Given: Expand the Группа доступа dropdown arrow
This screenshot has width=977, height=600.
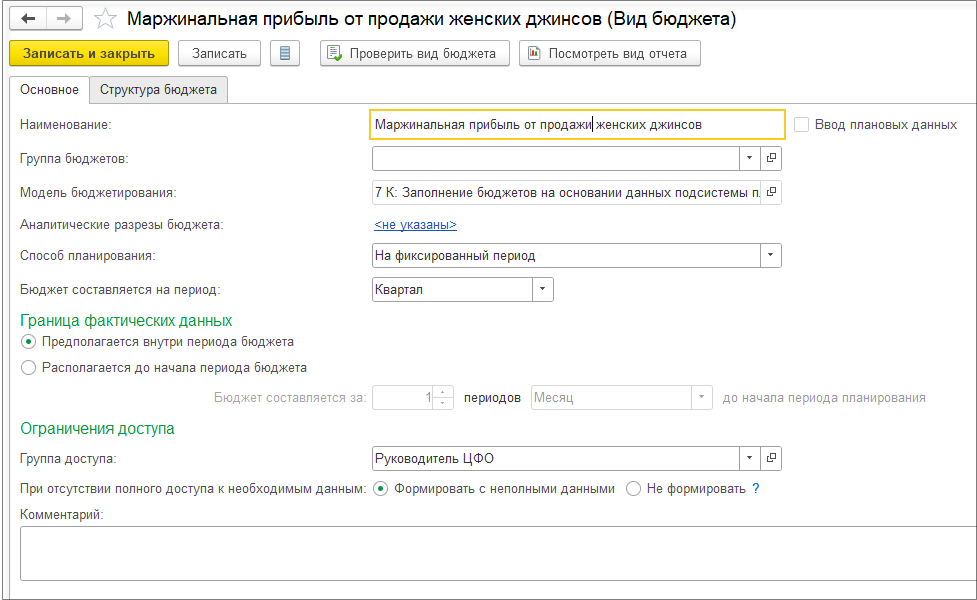Looking at the screenshot, I should click(750, 459).
